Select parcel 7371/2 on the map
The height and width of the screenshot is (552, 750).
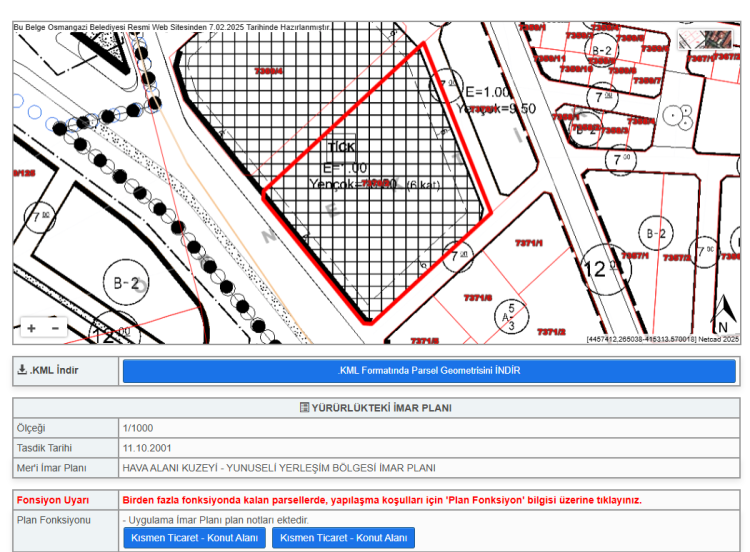coord(551,331)
